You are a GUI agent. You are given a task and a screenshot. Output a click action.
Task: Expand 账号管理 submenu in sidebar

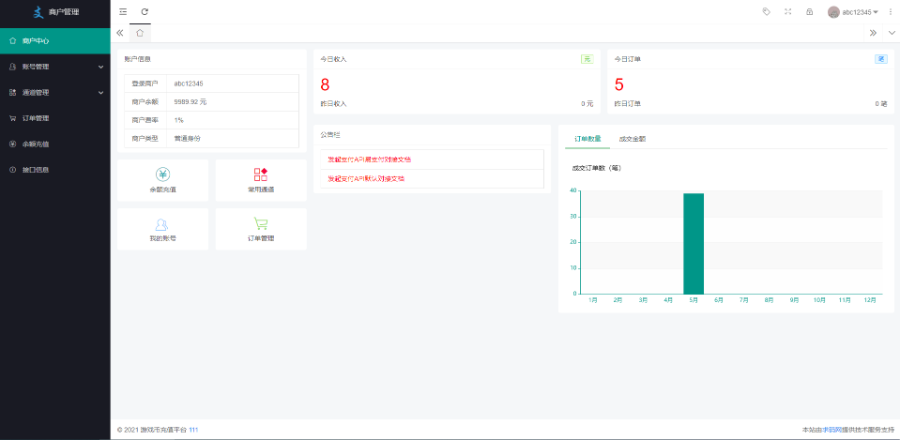pos(55,67)
